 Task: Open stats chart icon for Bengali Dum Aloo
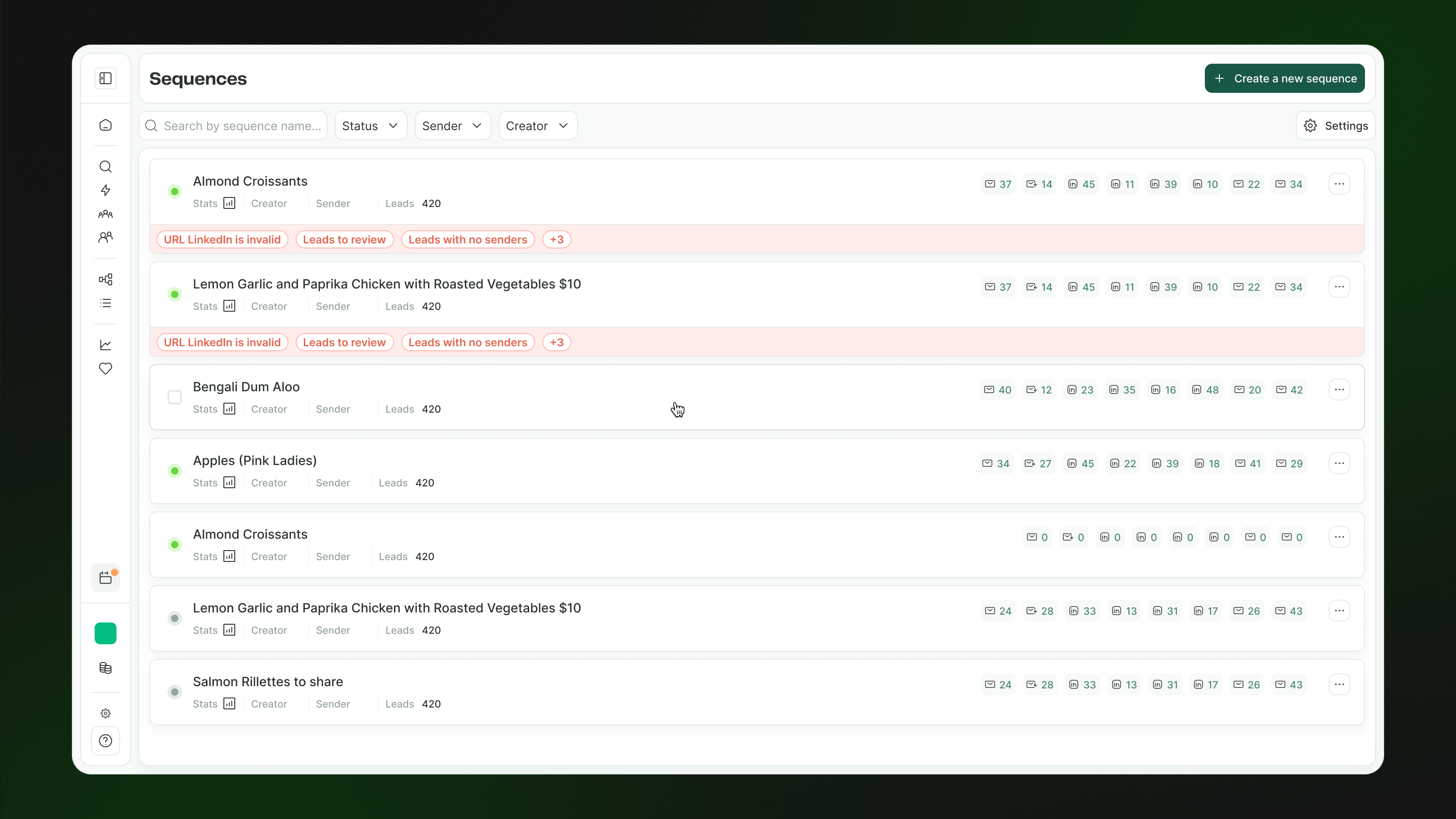(229, 409)
